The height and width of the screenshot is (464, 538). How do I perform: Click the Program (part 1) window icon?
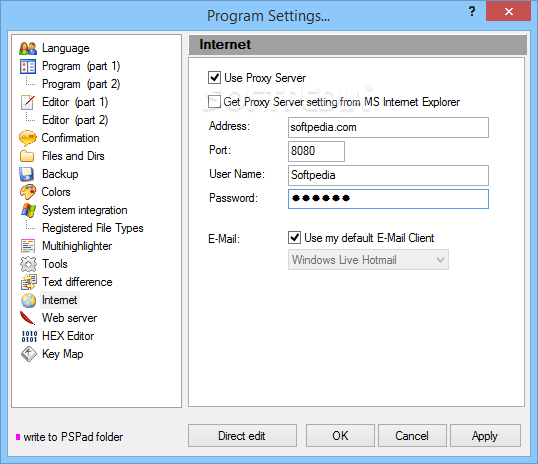click(x=28, y=67)
